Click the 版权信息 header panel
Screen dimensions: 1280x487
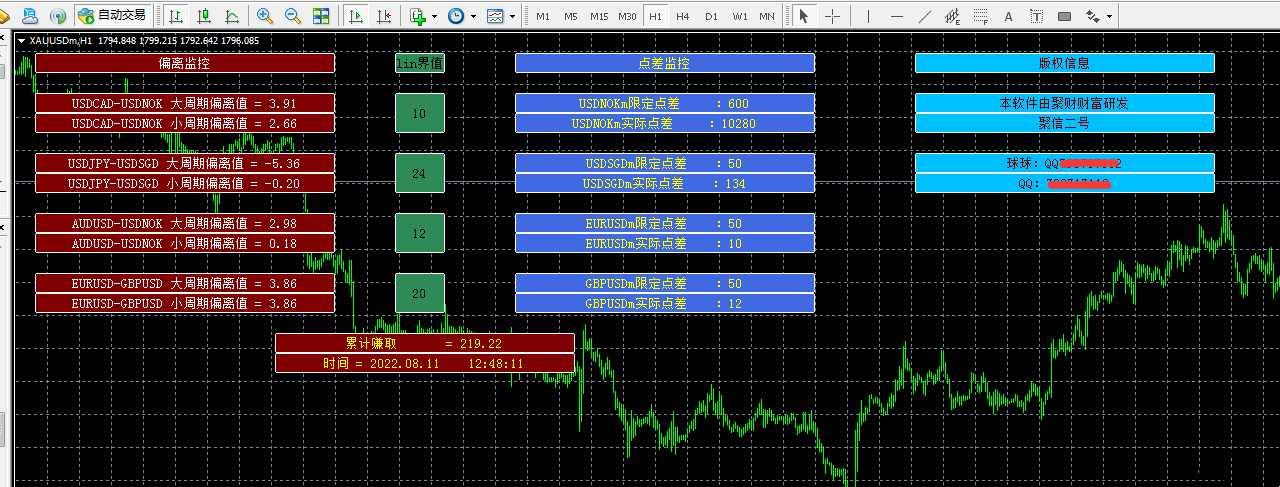click(1065, 63)
